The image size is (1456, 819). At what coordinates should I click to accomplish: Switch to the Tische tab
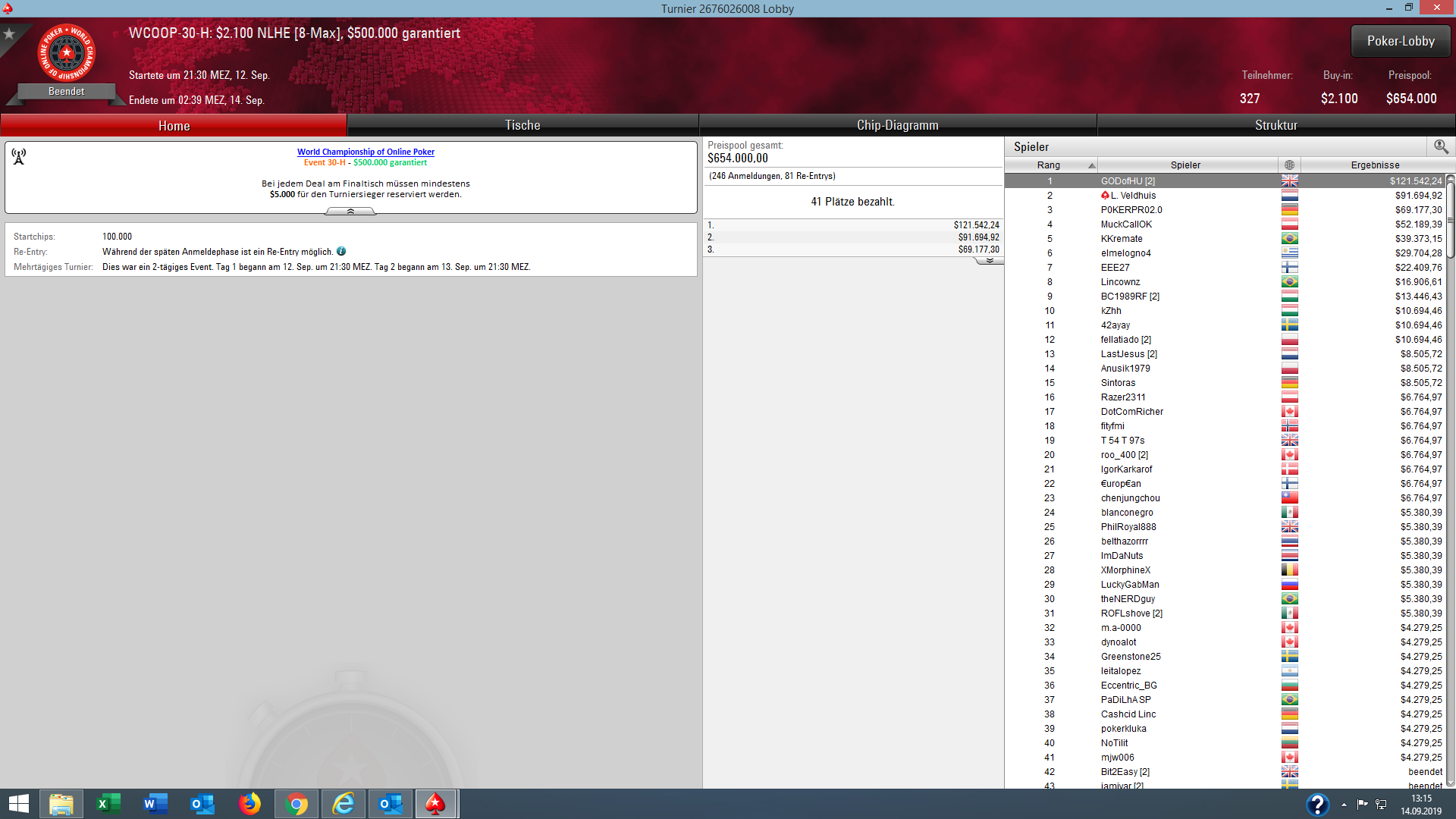[x=522, y=125]
